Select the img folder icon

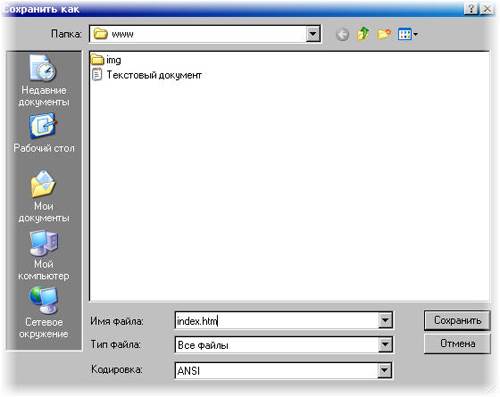(x=97, y=60)
